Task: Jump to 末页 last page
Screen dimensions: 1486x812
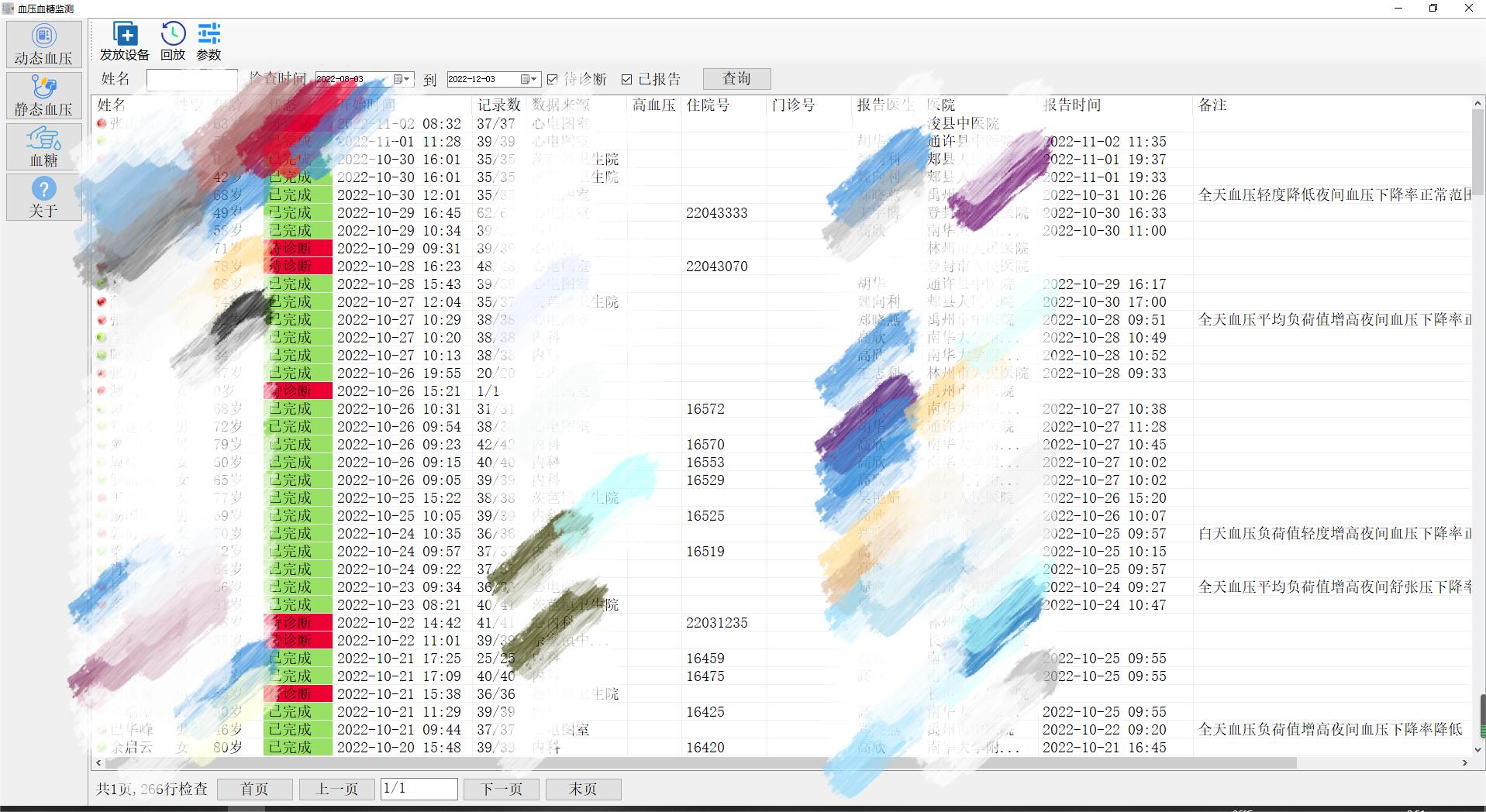Action: [x=583, y=789]
